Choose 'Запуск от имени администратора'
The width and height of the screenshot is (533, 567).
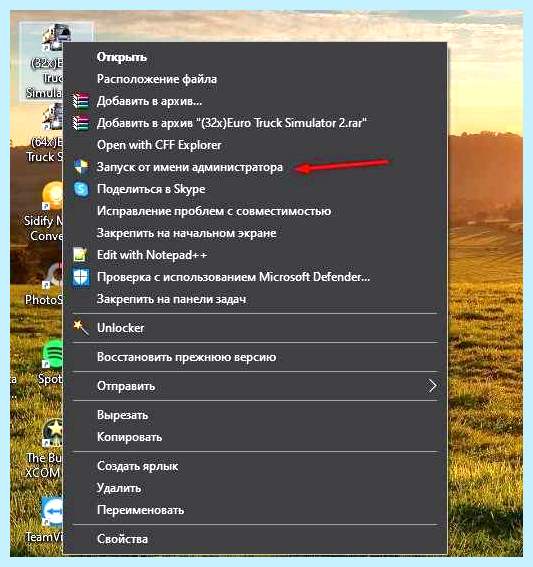pyautogui.click(x=255, y=167)
